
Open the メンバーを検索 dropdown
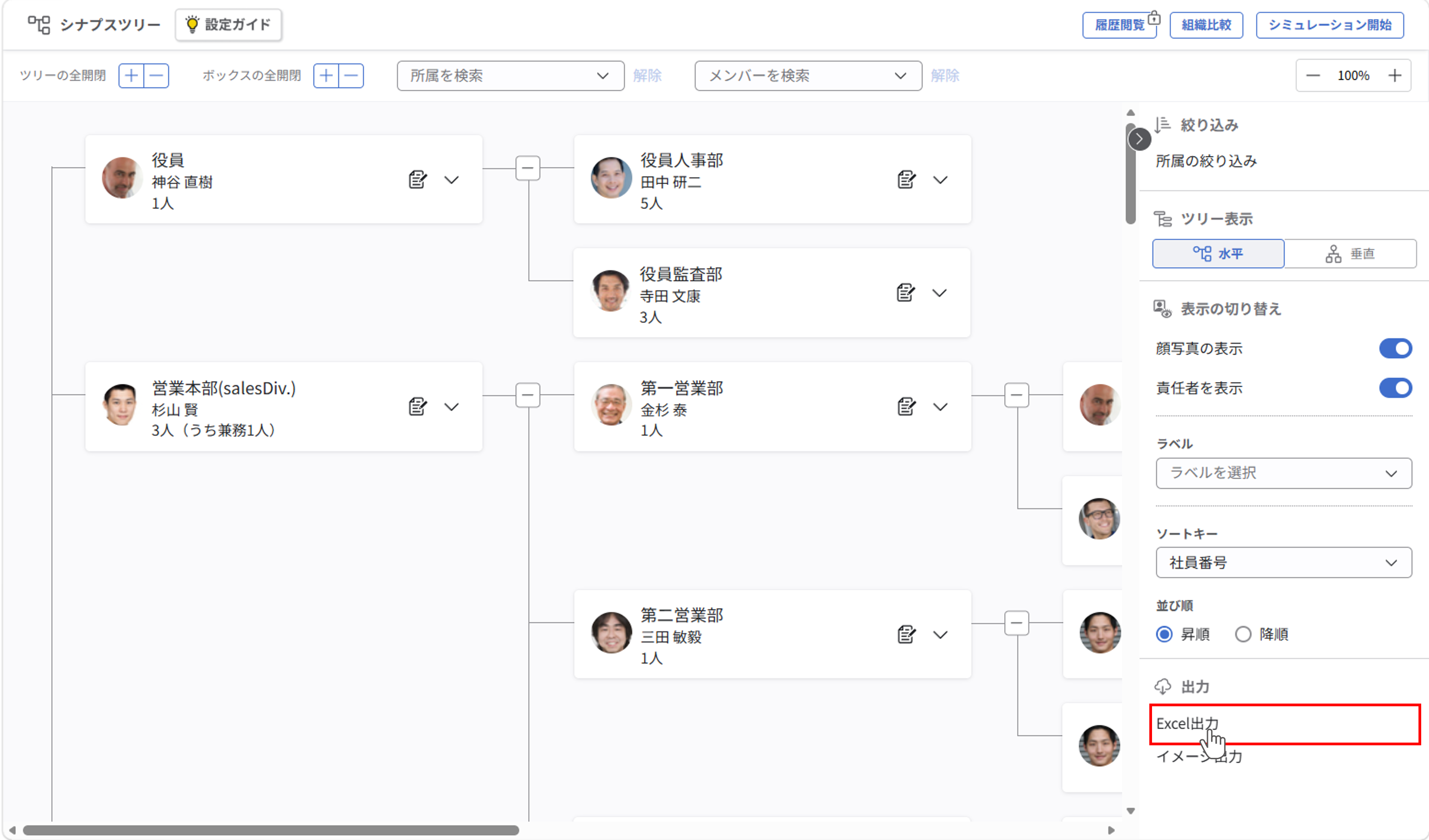point(808,75)
